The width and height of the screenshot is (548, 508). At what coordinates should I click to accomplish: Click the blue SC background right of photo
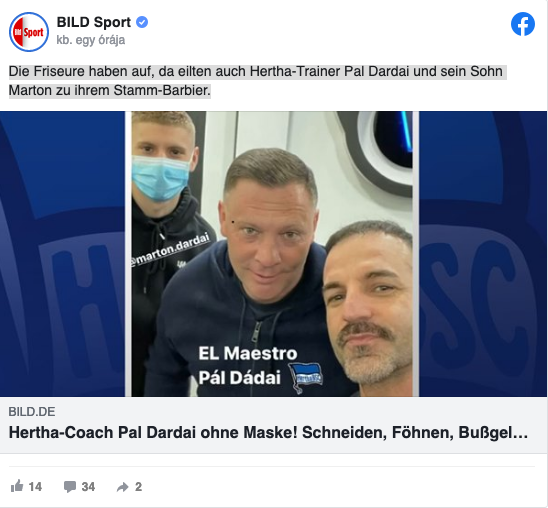(x=483, y=254)
